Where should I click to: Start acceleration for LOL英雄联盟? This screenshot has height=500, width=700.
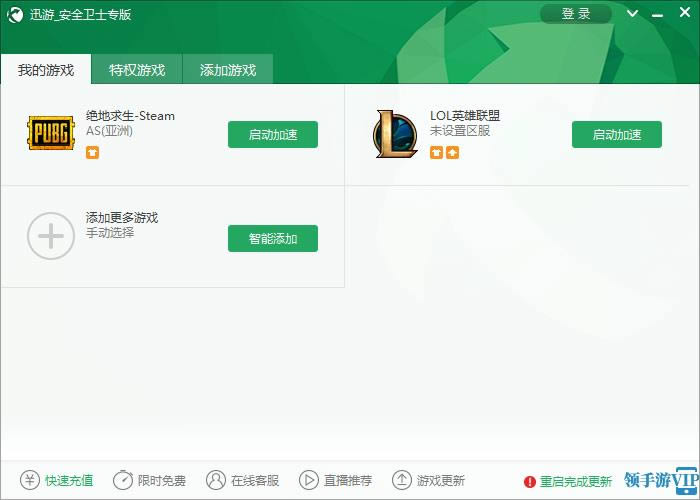pos(617,134)
